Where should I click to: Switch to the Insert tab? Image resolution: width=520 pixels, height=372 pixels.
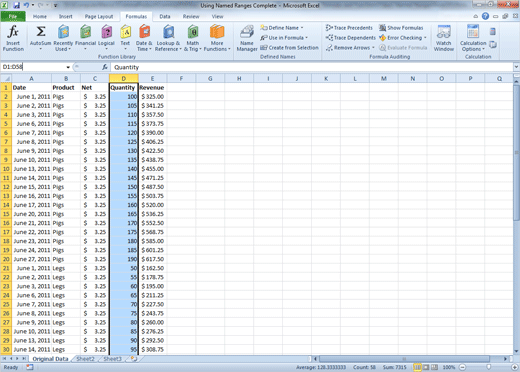click(x=65, y=16)
